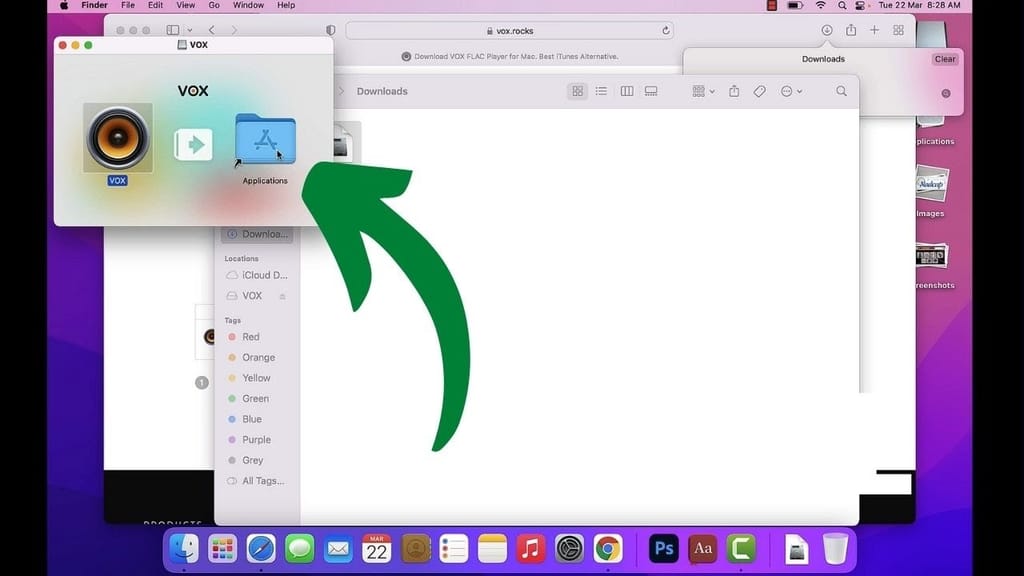Open search in the Finder toolbar

click(x=841, y=91)
